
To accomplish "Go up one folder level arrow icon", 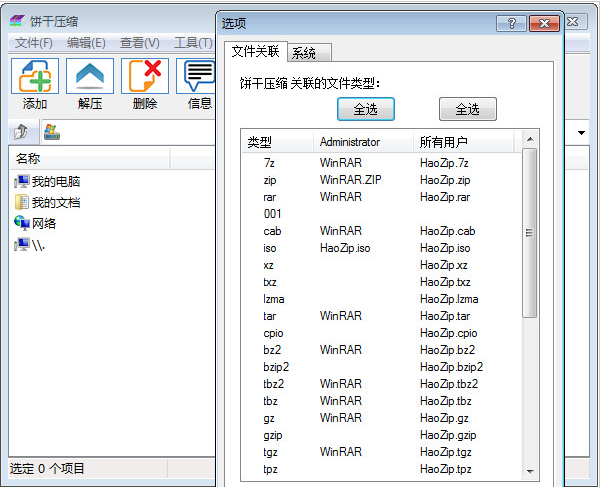I will [21, 132].
